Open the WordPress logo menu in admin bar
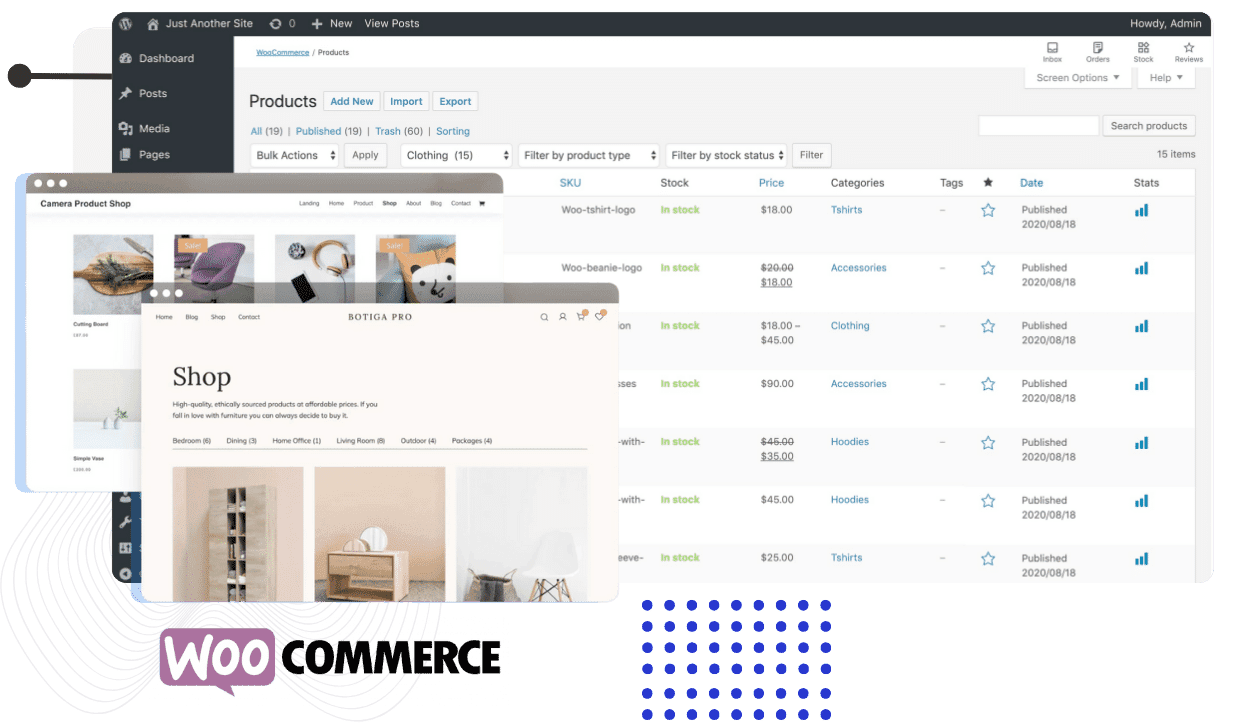Viewport: 1233px width, 728px height. 126,23
